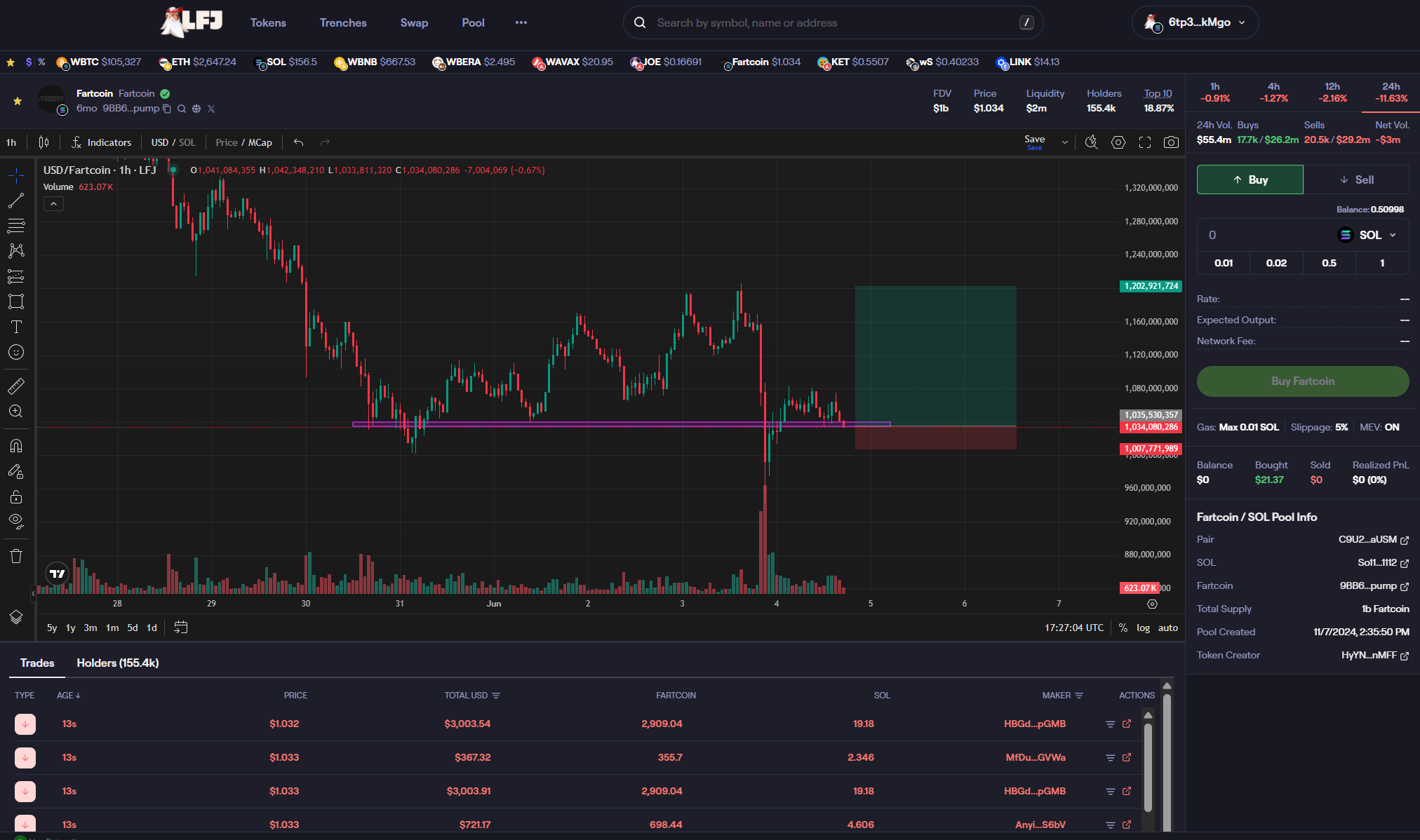1420x840 pixels.
Task: Take a chart snapshot with camera icon
Action: [x=1170, y=142]
